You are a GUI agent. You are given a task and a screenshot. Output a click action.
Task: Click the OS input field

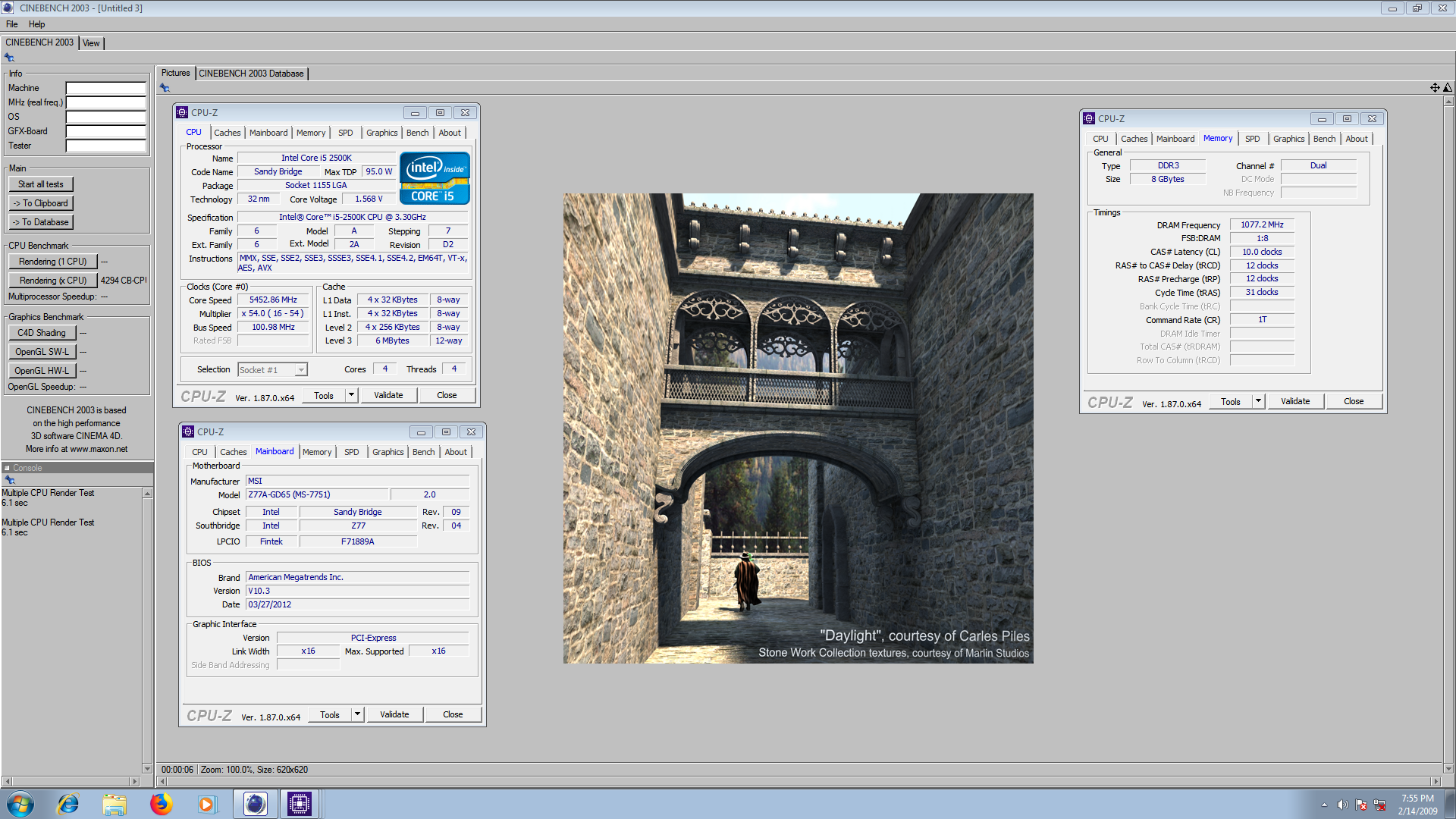tap(105, 117)
